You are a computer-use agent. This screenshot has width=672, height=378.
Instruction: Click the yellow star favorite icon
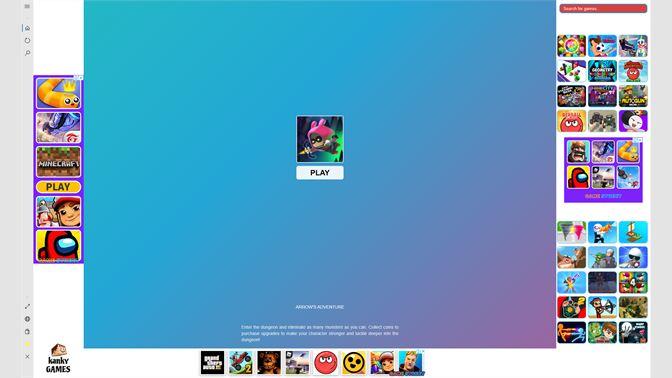point(27,344)
